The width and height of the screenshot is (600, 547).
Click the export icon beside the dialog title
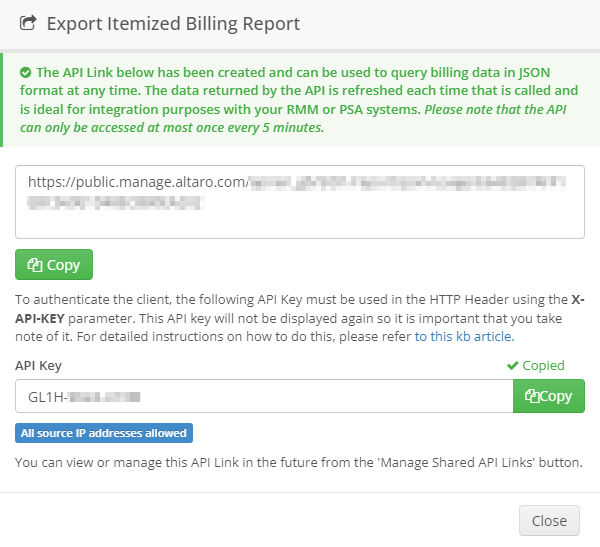tap(28, 23)
